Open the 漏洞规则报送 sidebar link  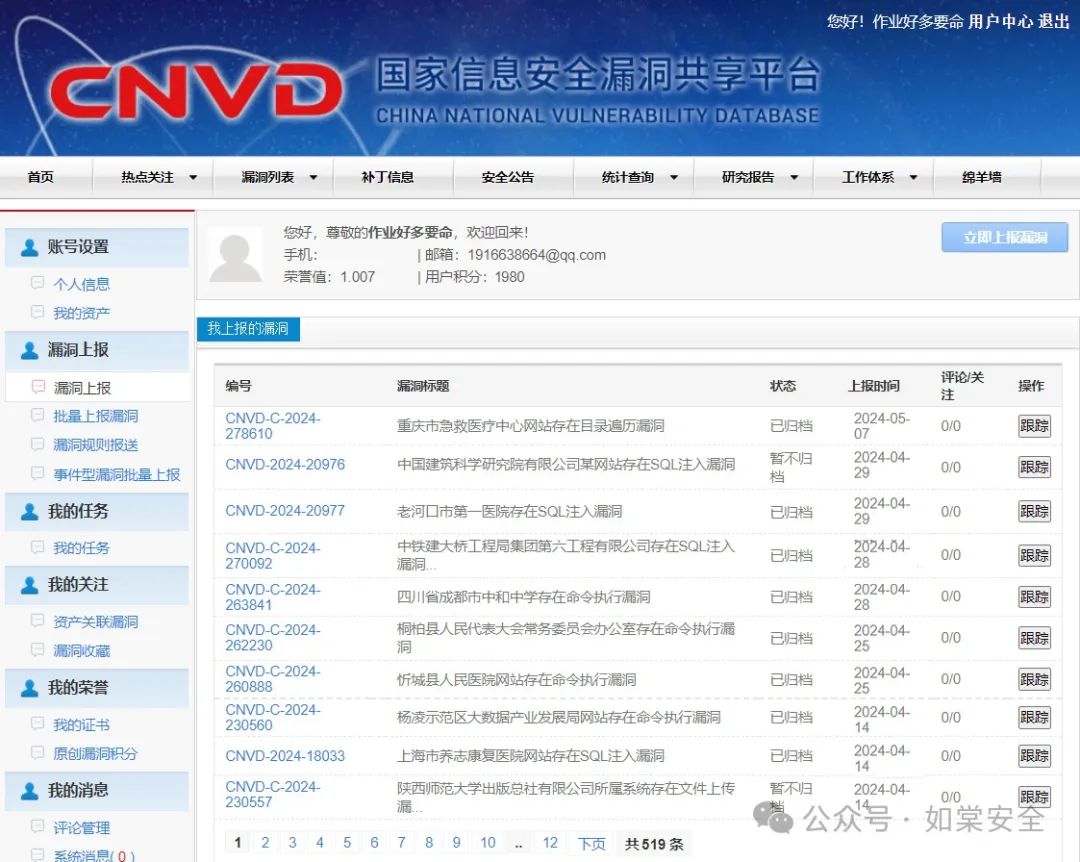(x=96, y=445)
